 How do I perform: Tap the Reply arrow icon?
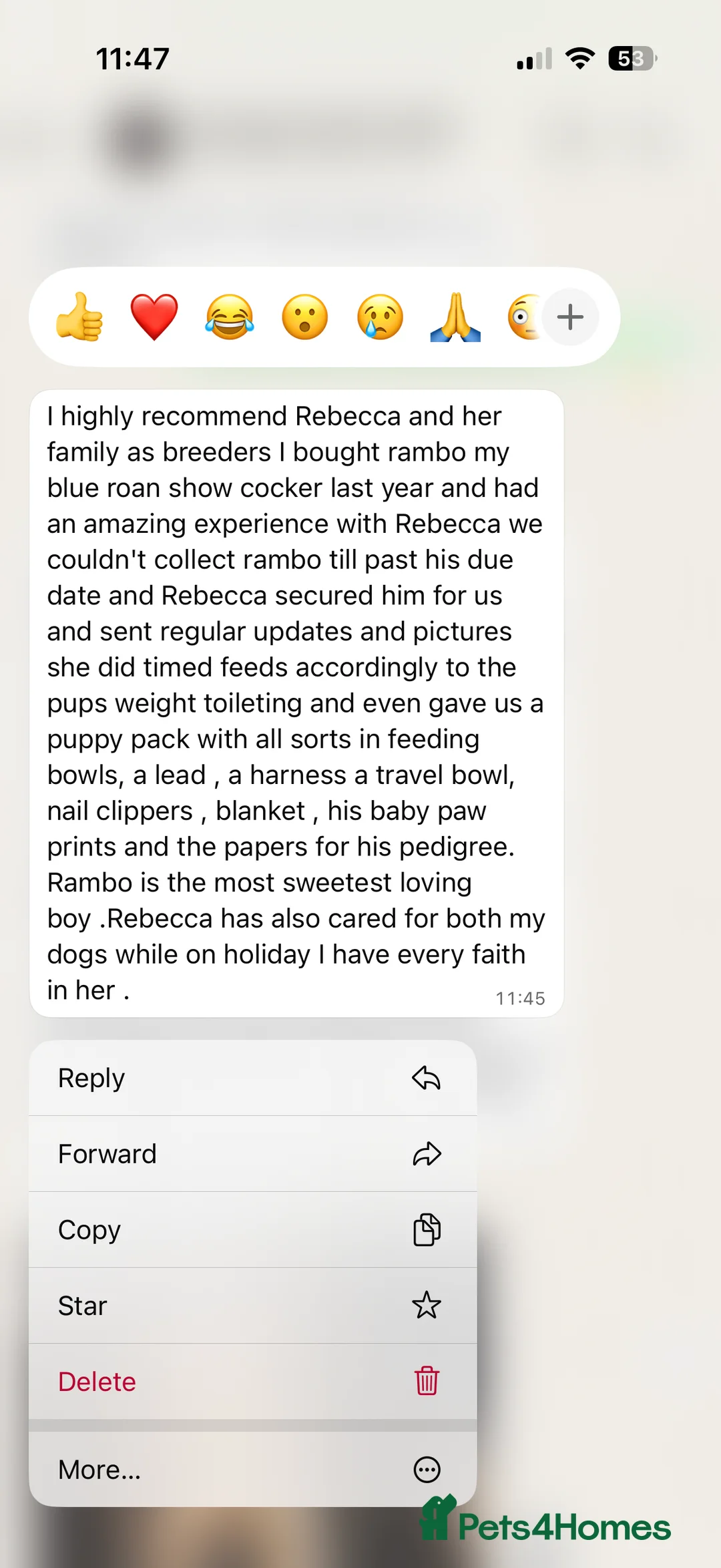(427, 1078)
